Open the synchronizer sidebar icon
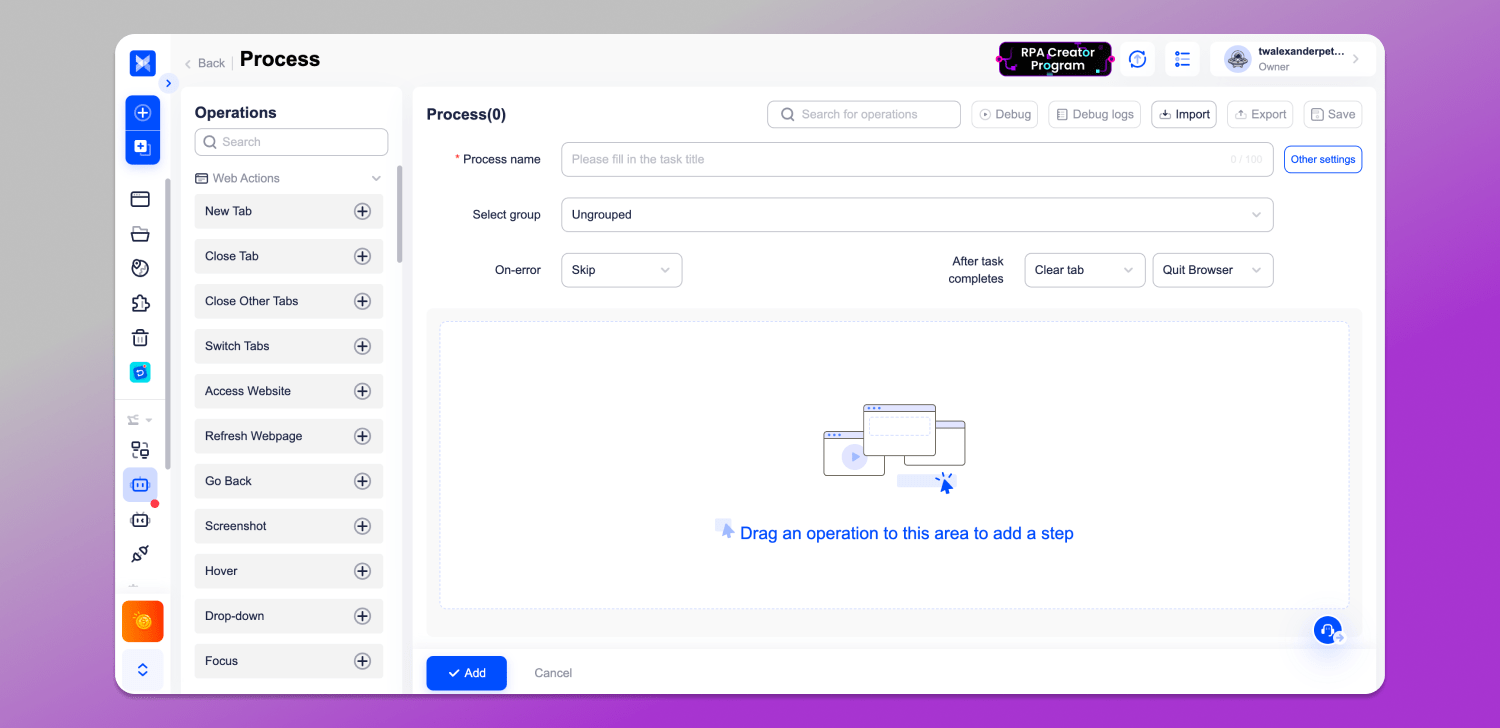1500x728 pixels. click(140, 450)
